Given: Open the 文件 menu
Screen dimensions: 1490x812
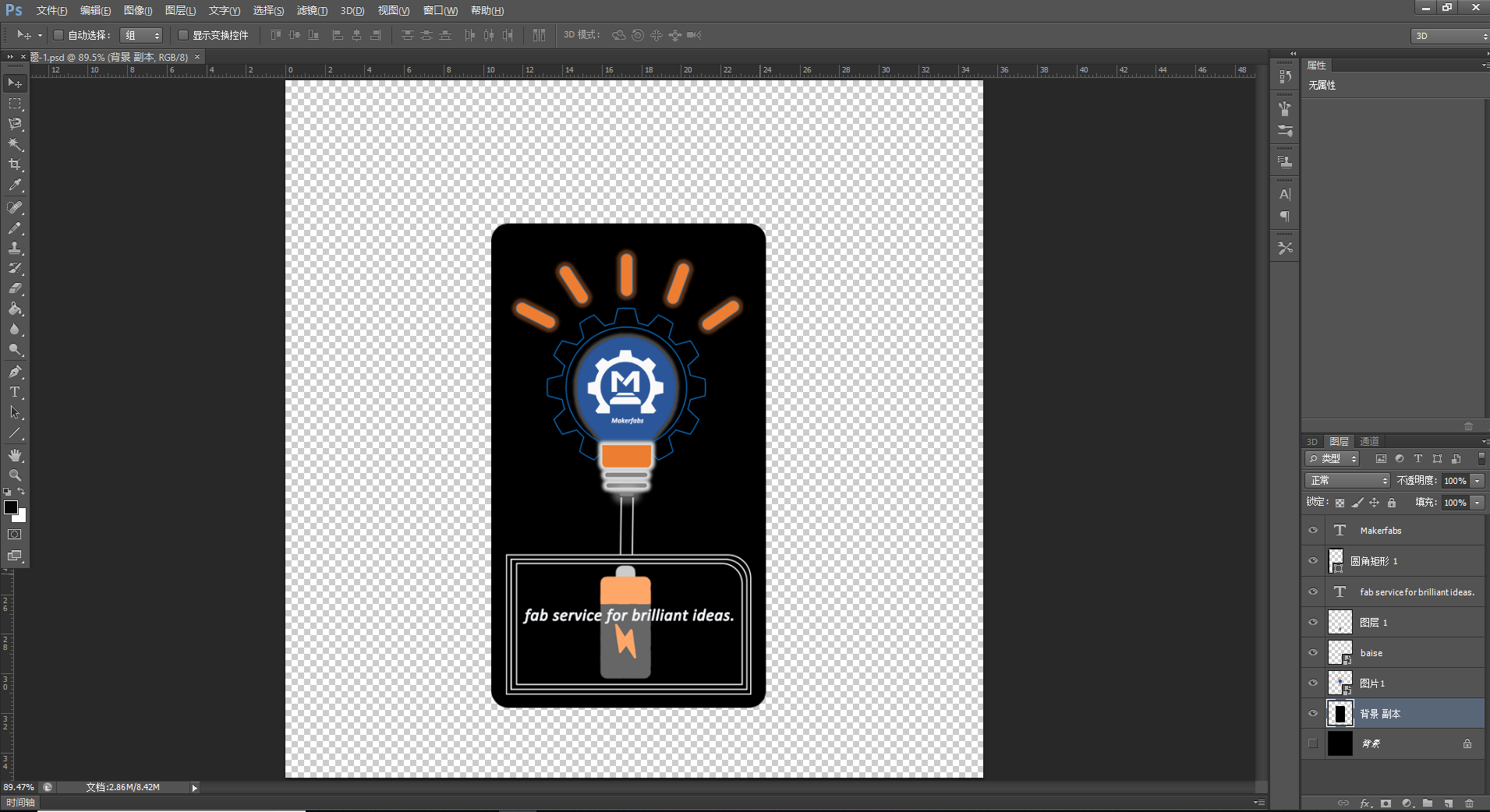Looking at the screenshot, I should (x=51, y=10).
